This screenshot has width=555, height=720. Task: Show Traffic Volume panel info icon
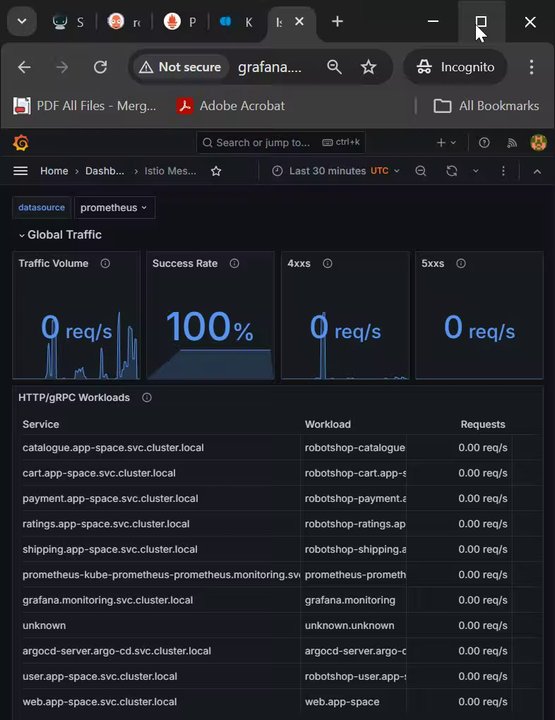105,263
